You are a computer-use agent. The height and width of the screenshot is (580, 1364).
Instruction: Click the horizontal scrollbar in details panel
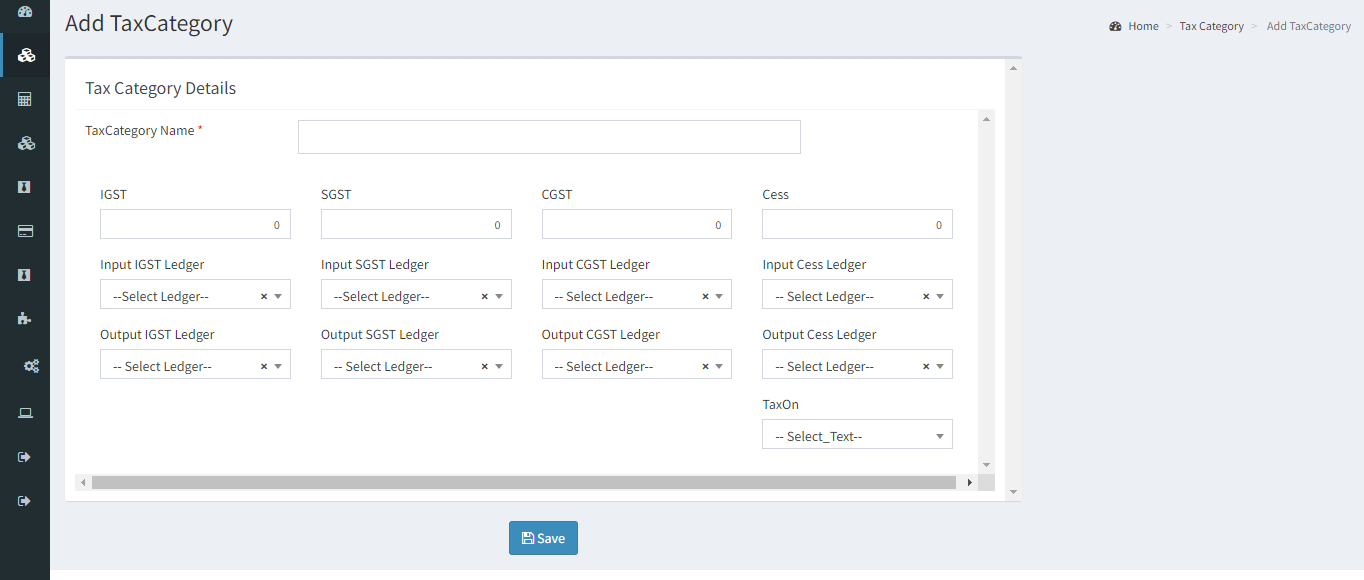pyautogui.click(x=523, y=482)
